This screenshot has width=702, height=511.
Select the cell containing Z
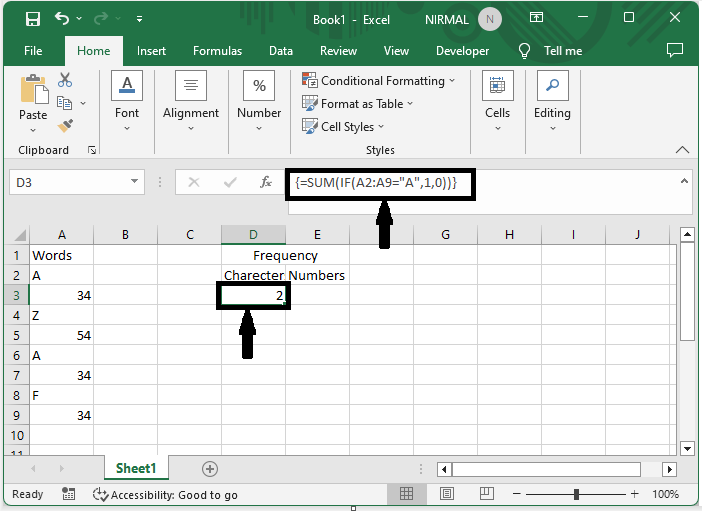(62, 315)
